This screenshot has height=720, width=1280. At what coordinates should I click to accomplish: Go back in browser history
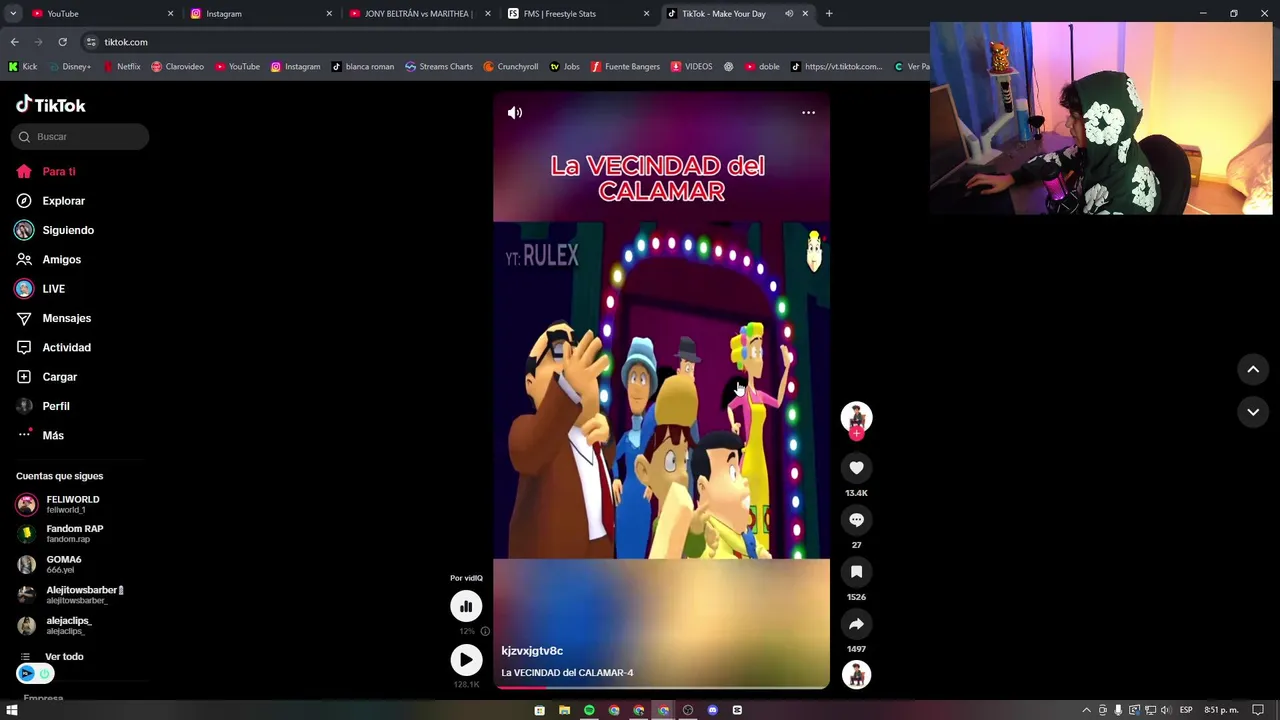[15, 42]
